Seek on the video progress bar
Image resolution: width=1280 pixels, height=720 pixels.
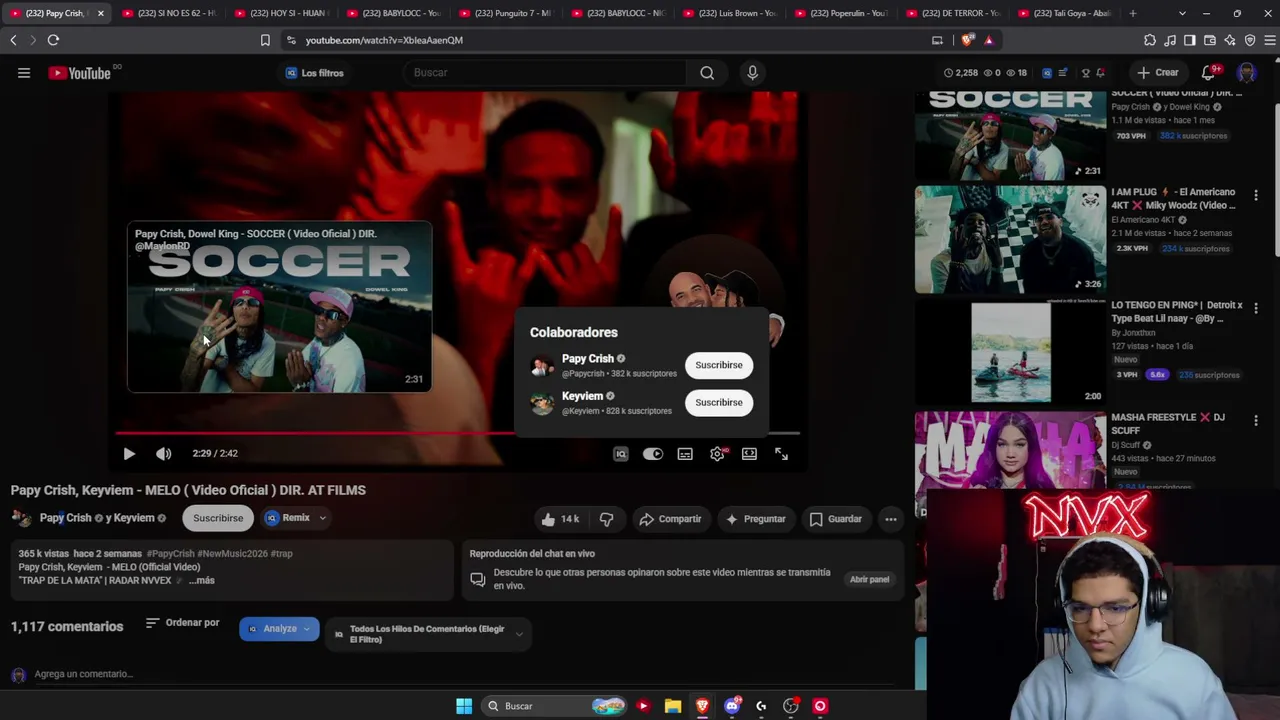(458, 433)
